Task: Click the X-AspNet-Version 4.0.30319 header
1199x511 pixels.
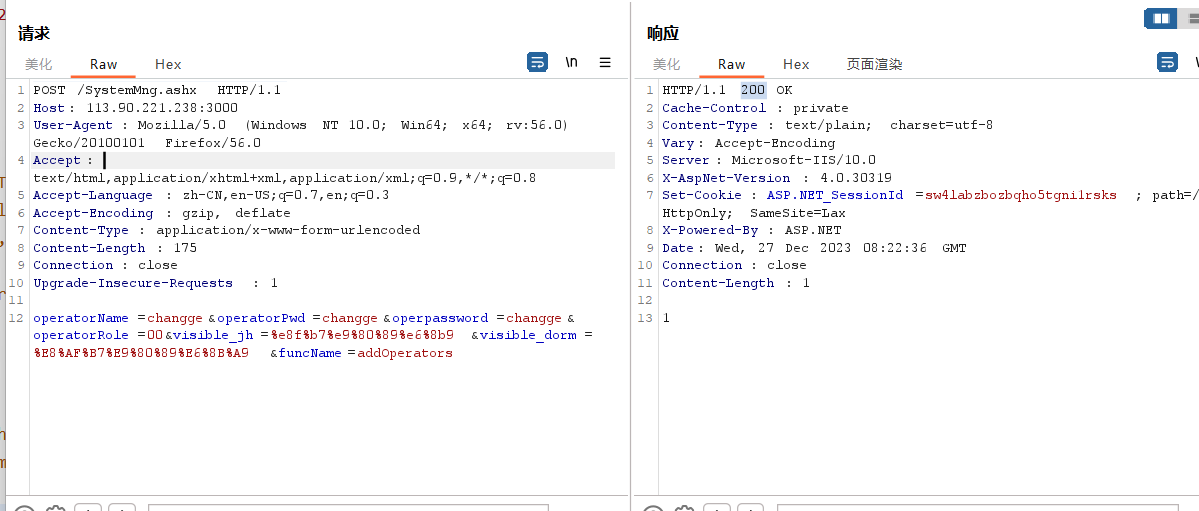Action: [x=777, y=178]
